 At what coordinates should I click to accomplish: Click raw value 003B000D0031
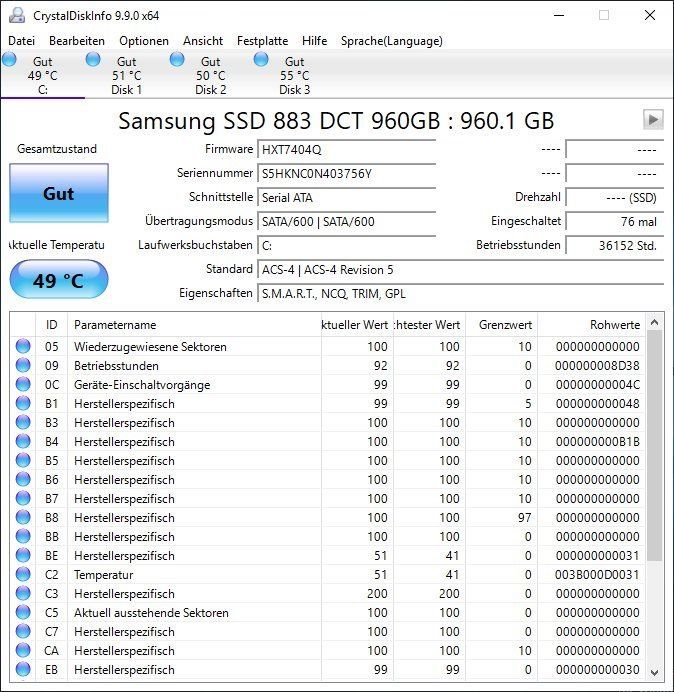(597, 575)
